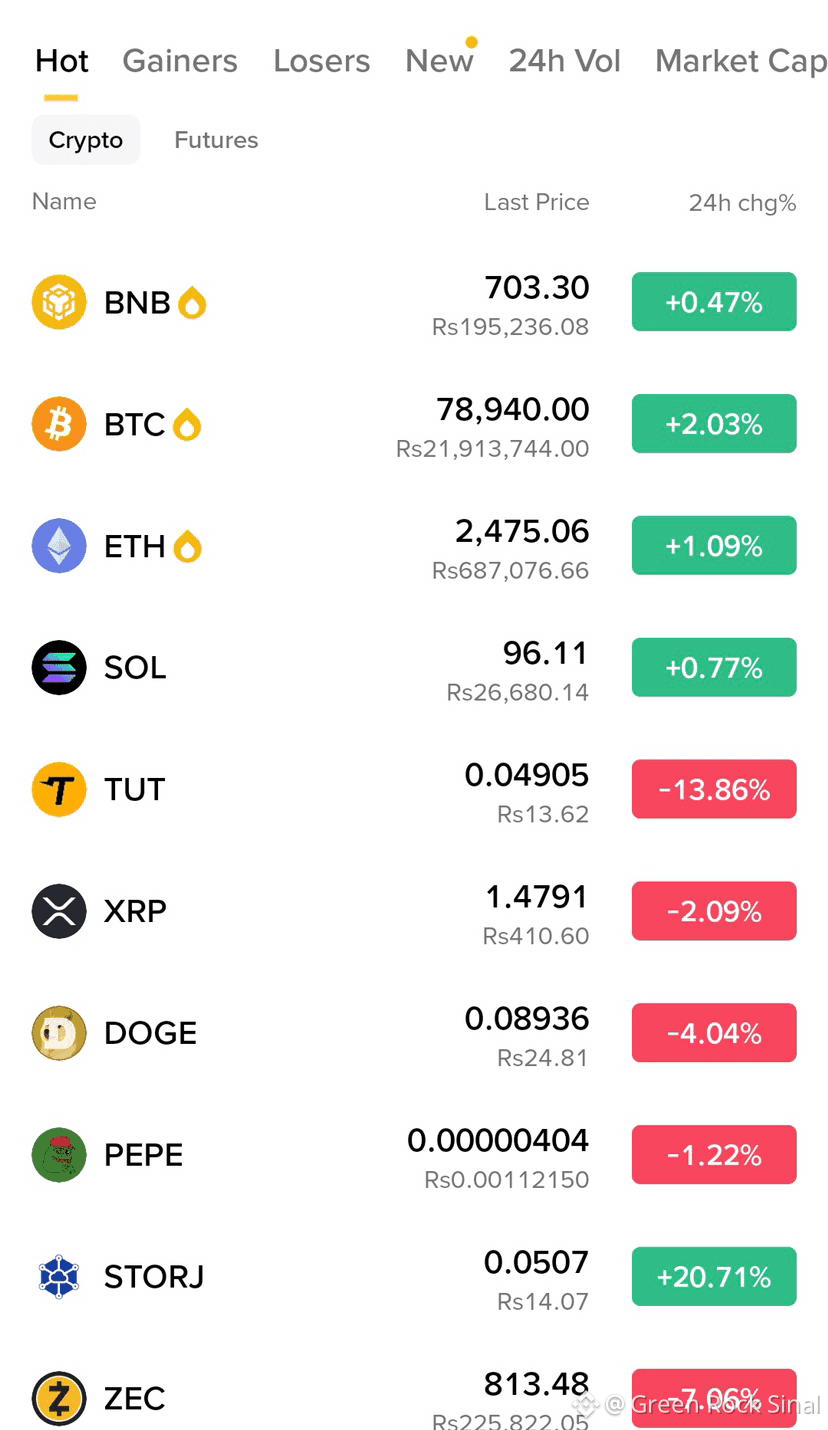Viewport: 828px width, 1430px height.
Task: Select the STORJ token icon
Action: tap(59, 1277)
